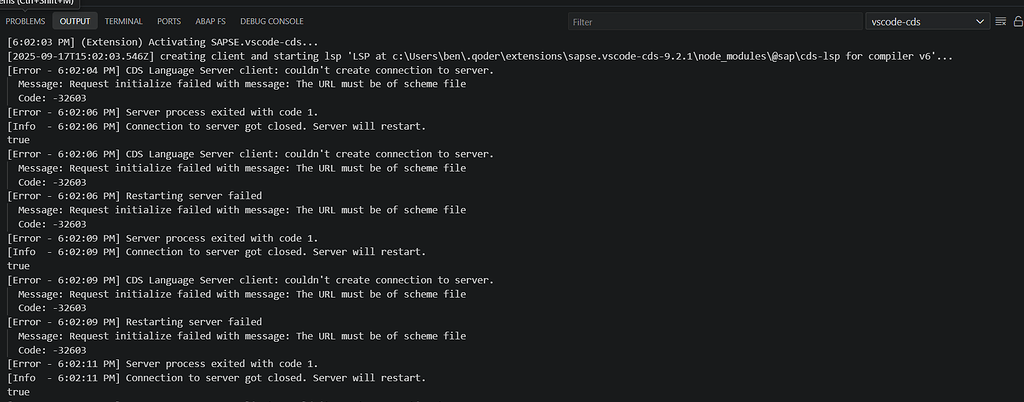Image resolution: width=1024 pixels, height=402 pixels.
Task: Toggle the output scroll lock icon
Action: pyautogui.click(x=1018, y=21)
